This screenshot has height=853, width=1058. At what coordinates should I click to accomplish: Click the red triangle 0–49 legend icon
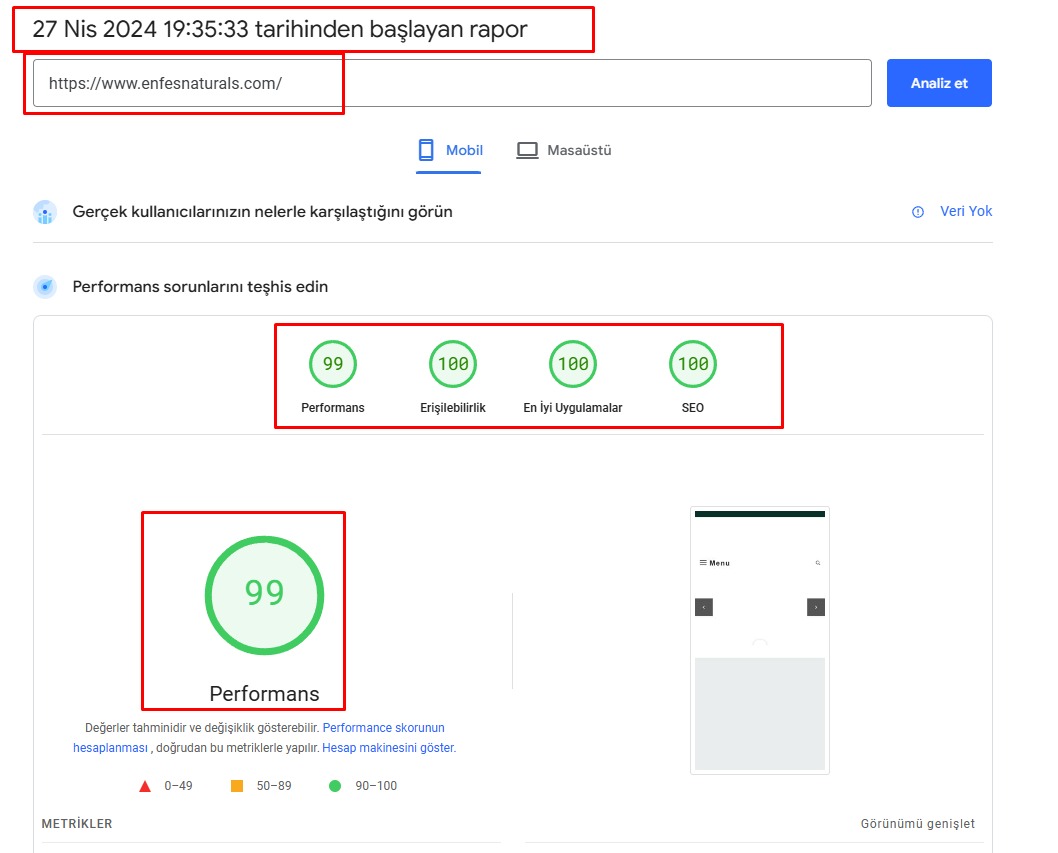(145, 786)
